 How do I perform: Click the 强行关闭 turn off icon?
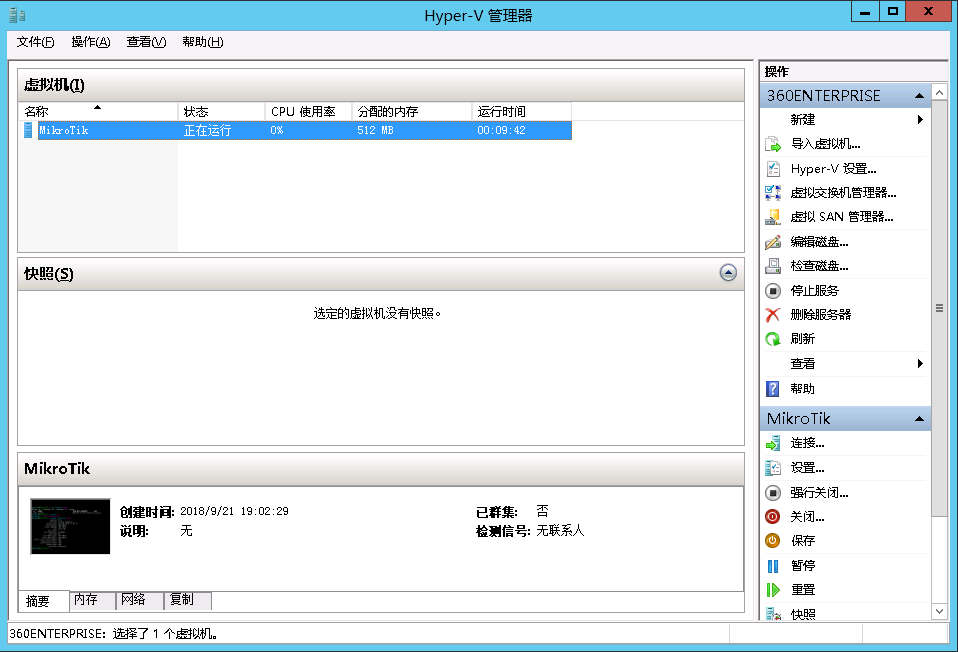pos(773,493)
